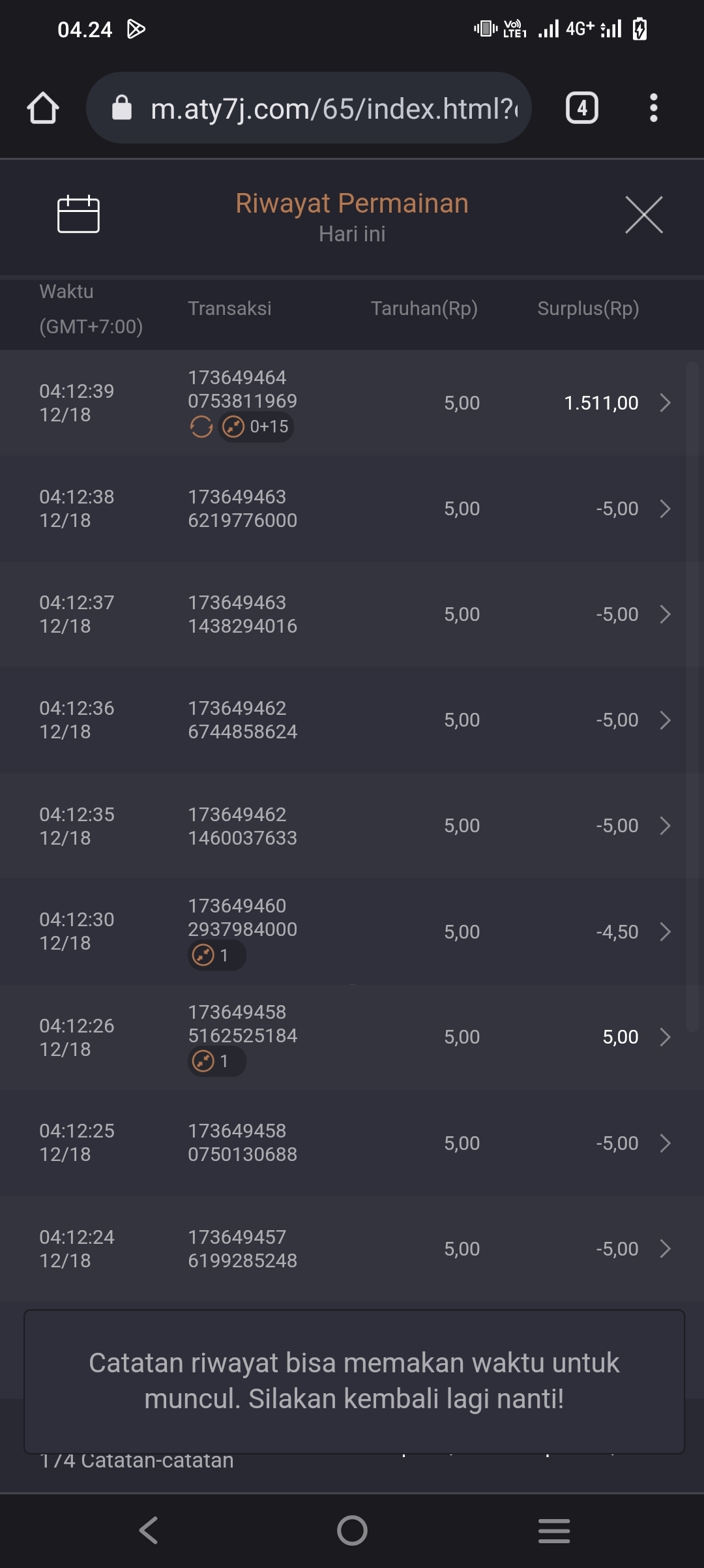
Task: Tap the 0+15 bonus badge
Action: (x=256, y=427)
